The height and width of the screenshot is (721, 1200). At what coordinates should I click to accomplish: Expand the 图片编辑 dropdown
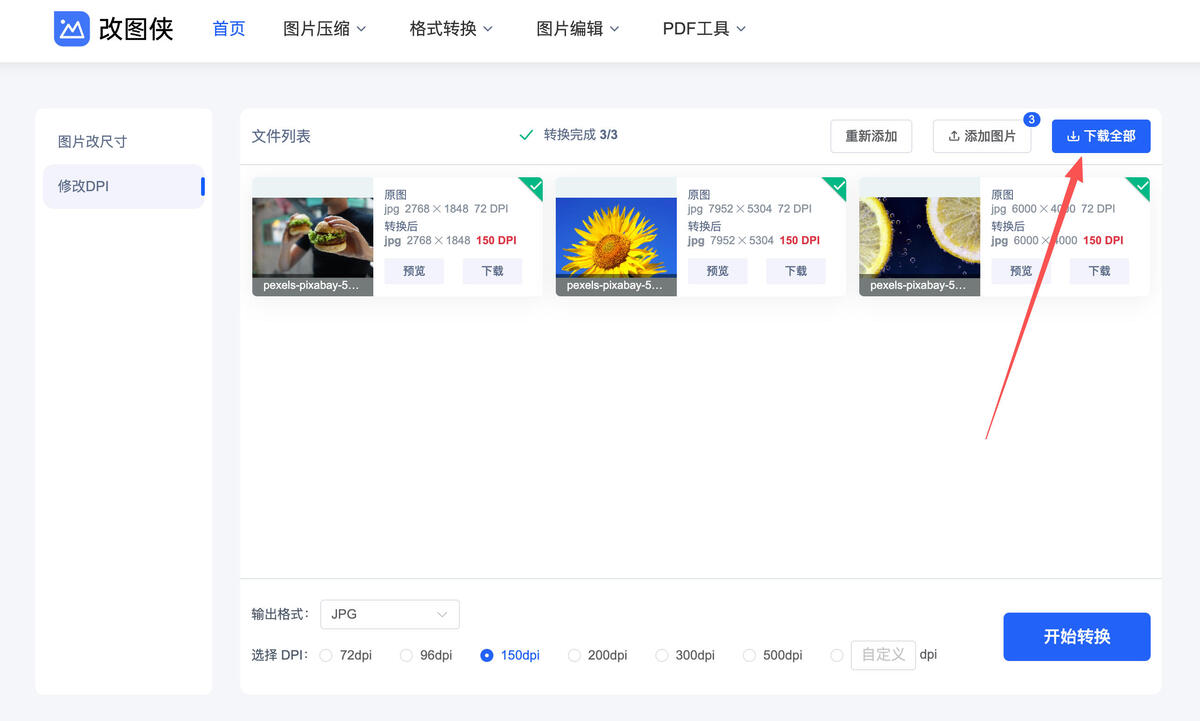click(x=578, y=29)
